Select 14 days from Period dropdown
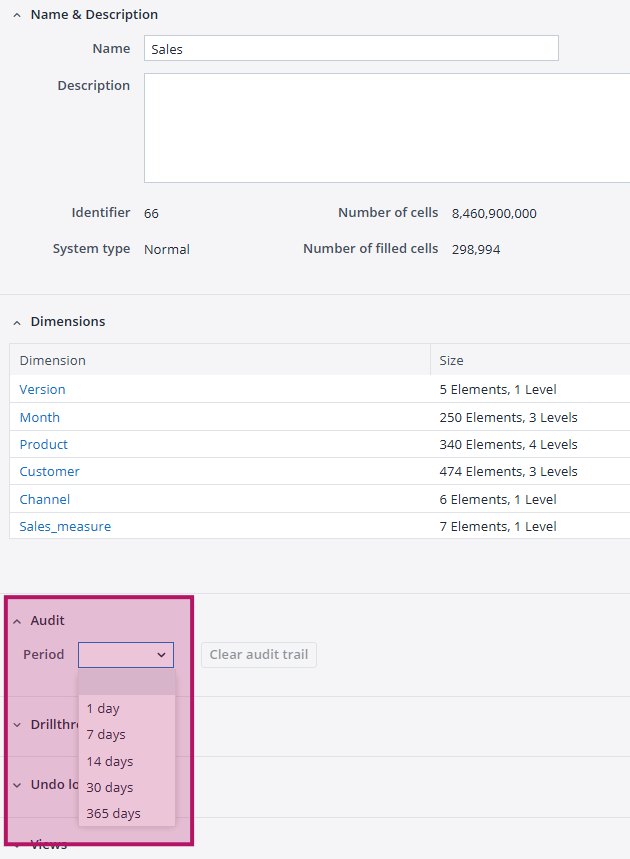 pos(109,761)
